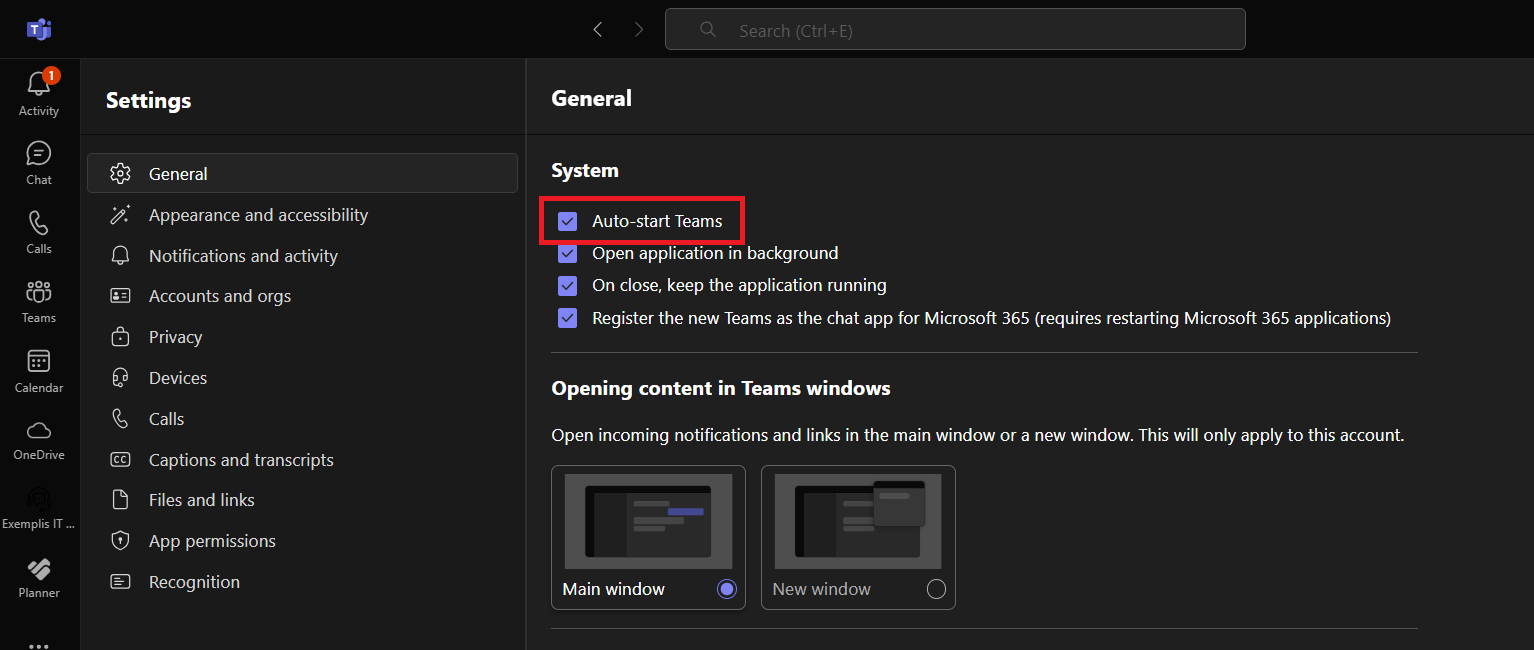Open Accounts and orgs settings
Viewport: 1534px width, 650px height.
(x=302, y=296)
